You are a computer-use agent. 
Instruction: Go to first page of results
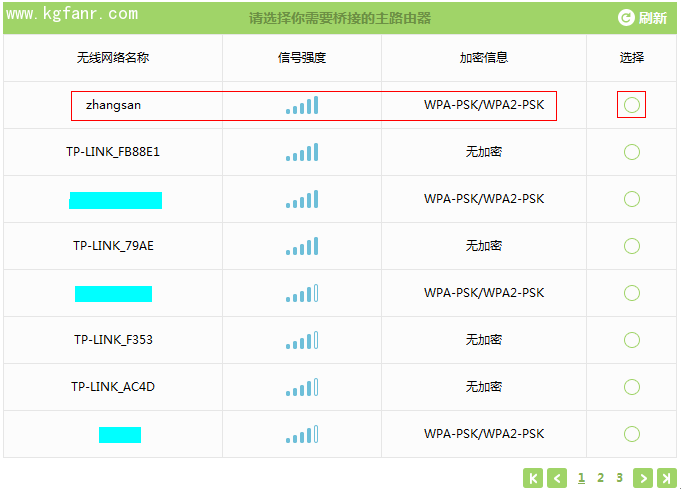534,479
